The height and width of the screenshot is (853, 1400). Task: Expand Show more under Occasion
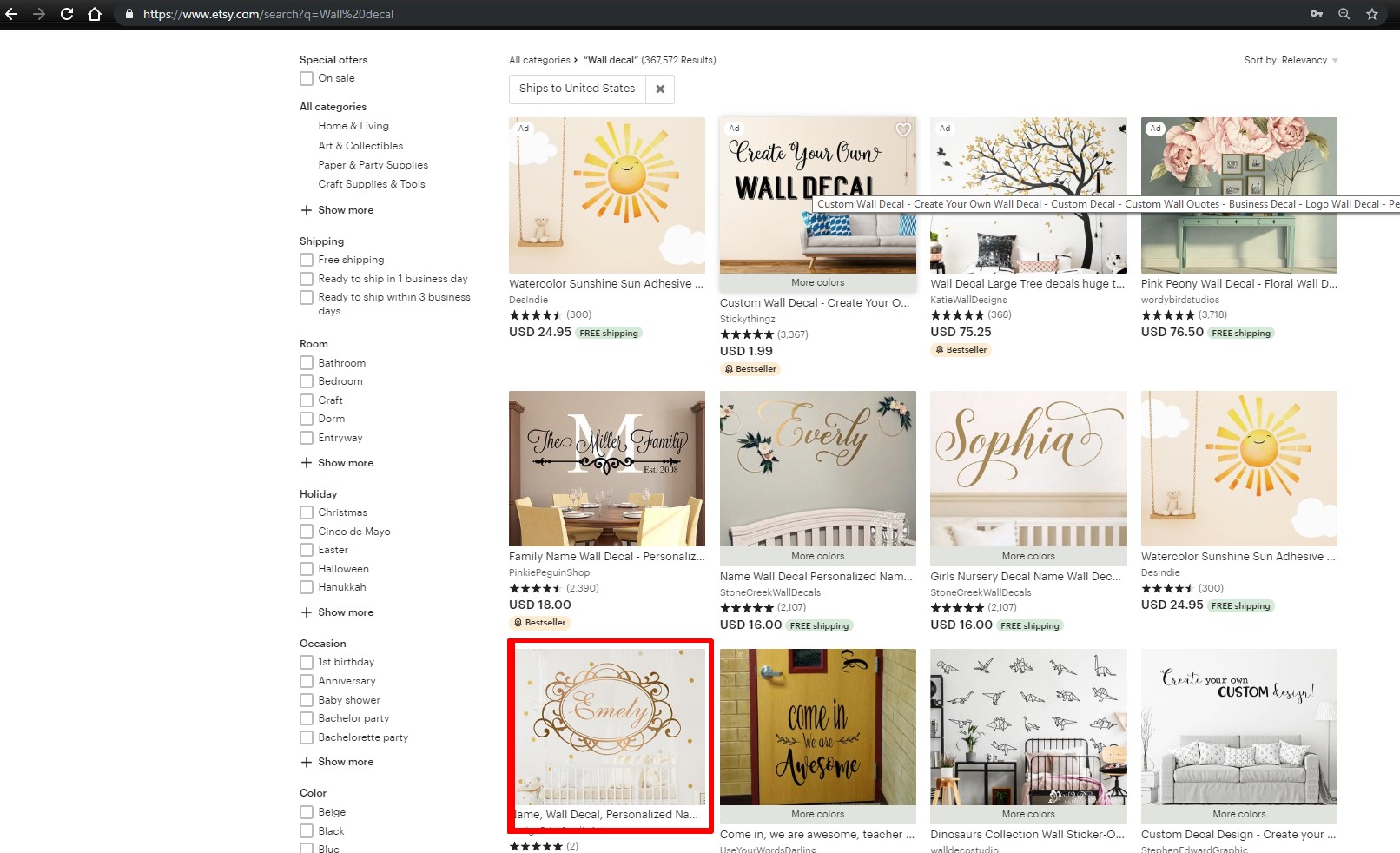tap(337, 762)
